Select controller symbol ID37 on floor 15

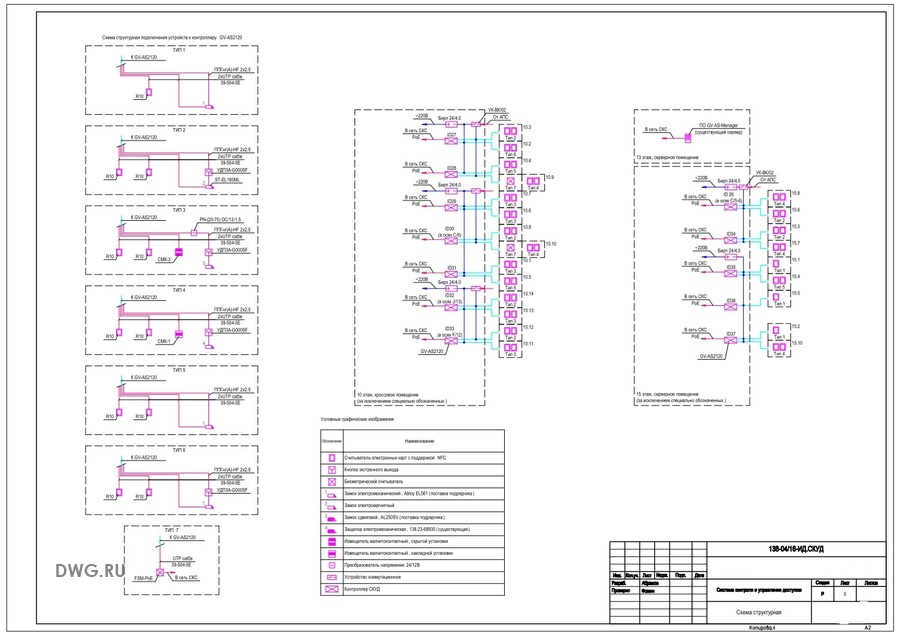pyautogui.click(x=730, y=340)
